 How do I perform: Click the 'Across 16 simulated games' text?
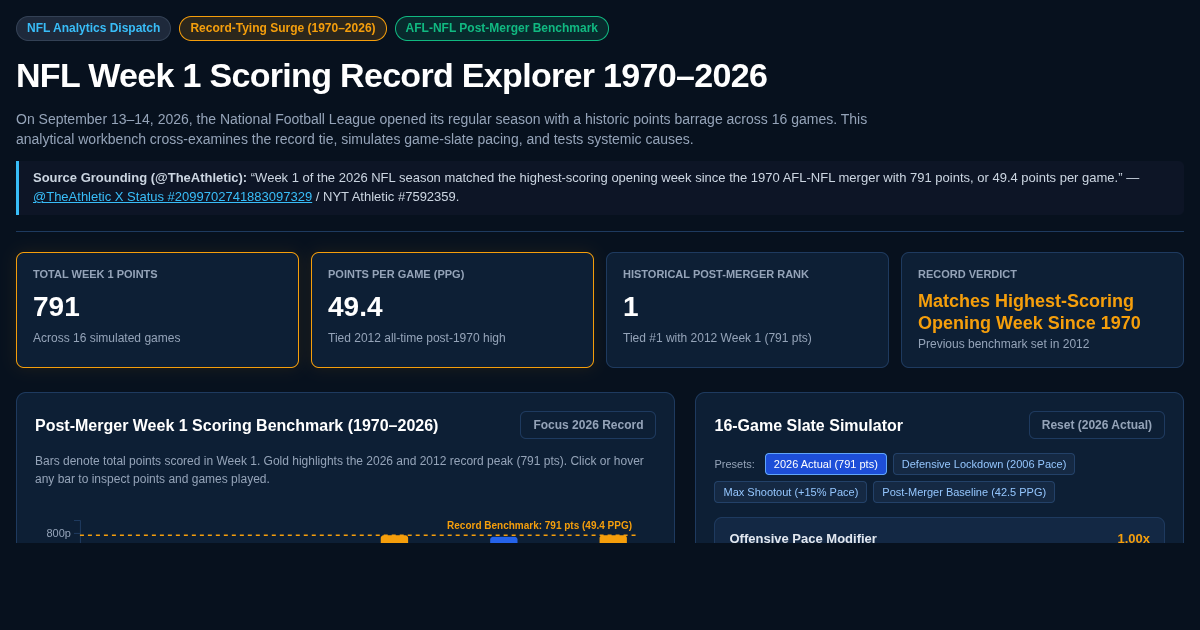[x=107, y=338]
